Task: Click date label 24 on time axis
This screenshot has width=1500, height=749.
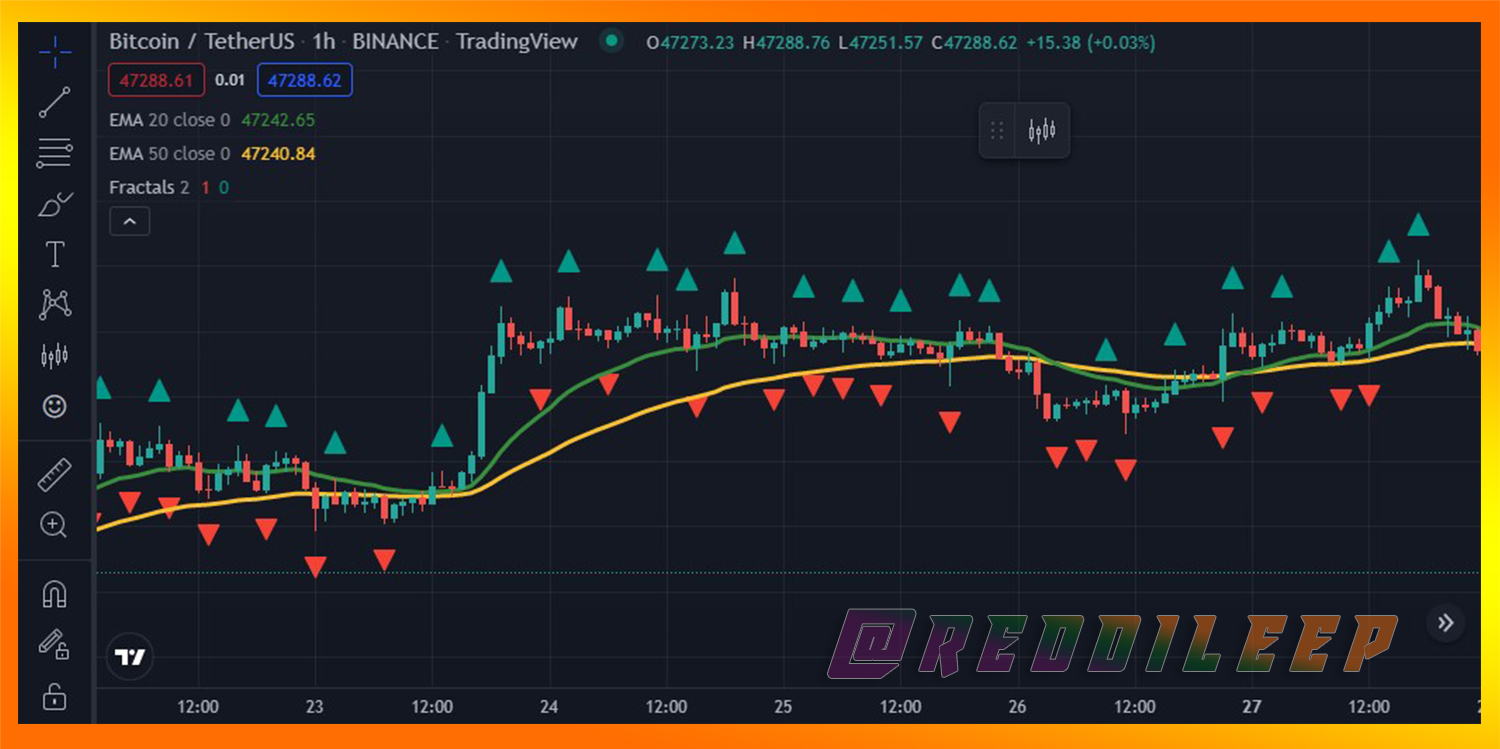Action: point(549,707)
